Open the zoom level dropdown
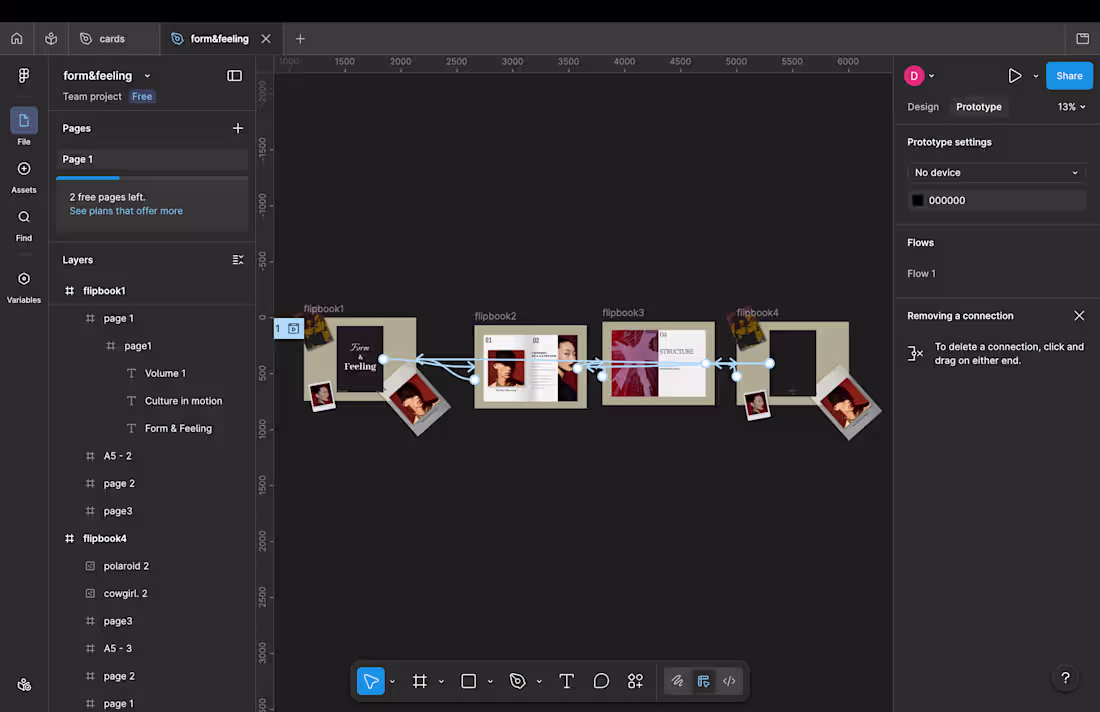This screenshot has width=1100, height=712. pyautogui.click(x=1069, y=106)
